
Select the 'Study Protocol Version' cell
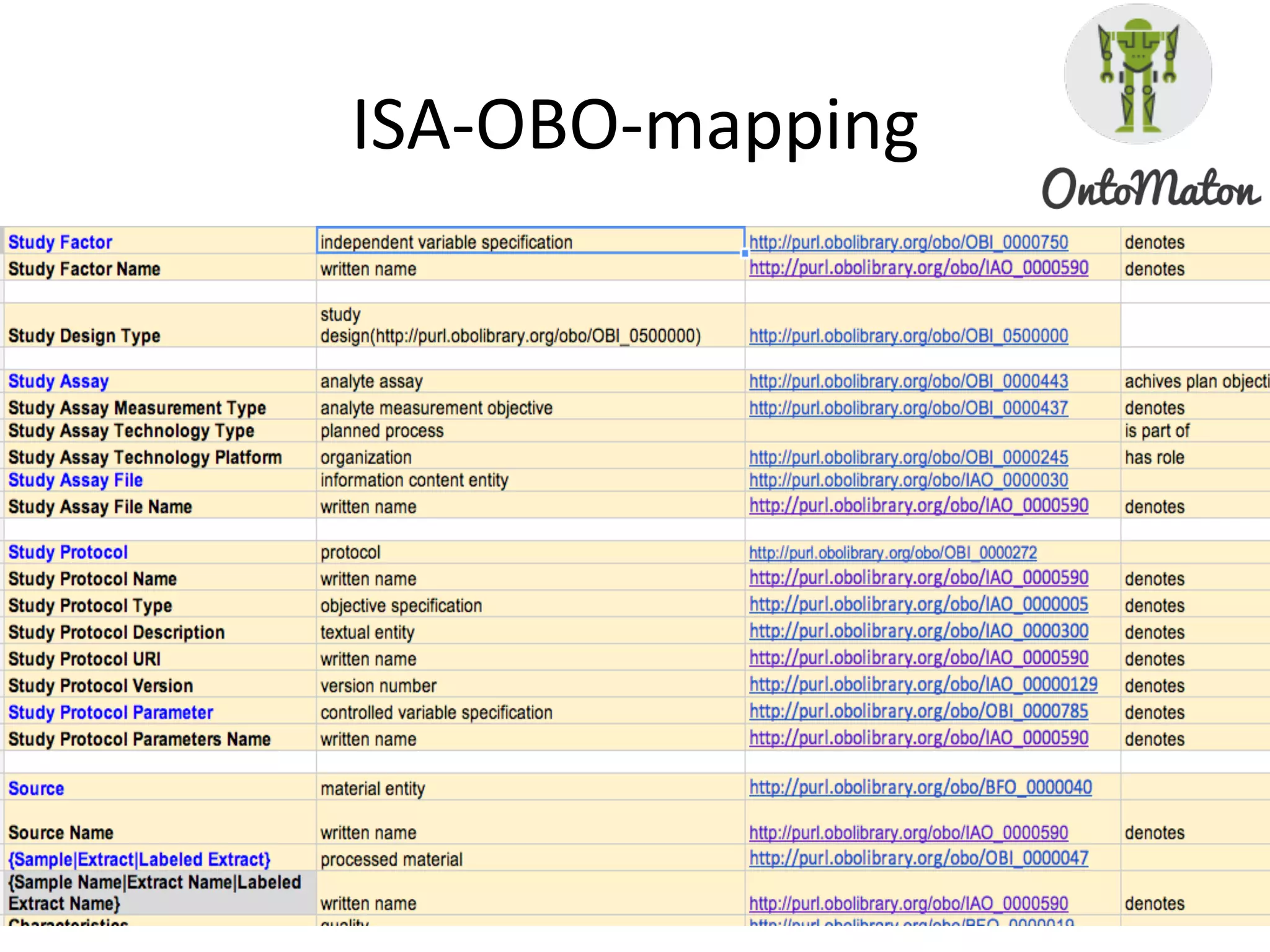click(x=160, y=684)
